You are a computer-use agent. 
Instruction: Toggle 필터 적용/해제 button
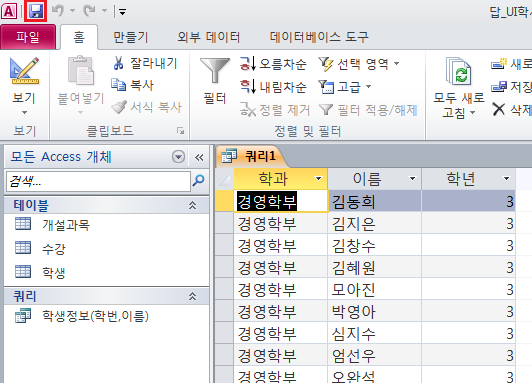[x=368, y=110]
